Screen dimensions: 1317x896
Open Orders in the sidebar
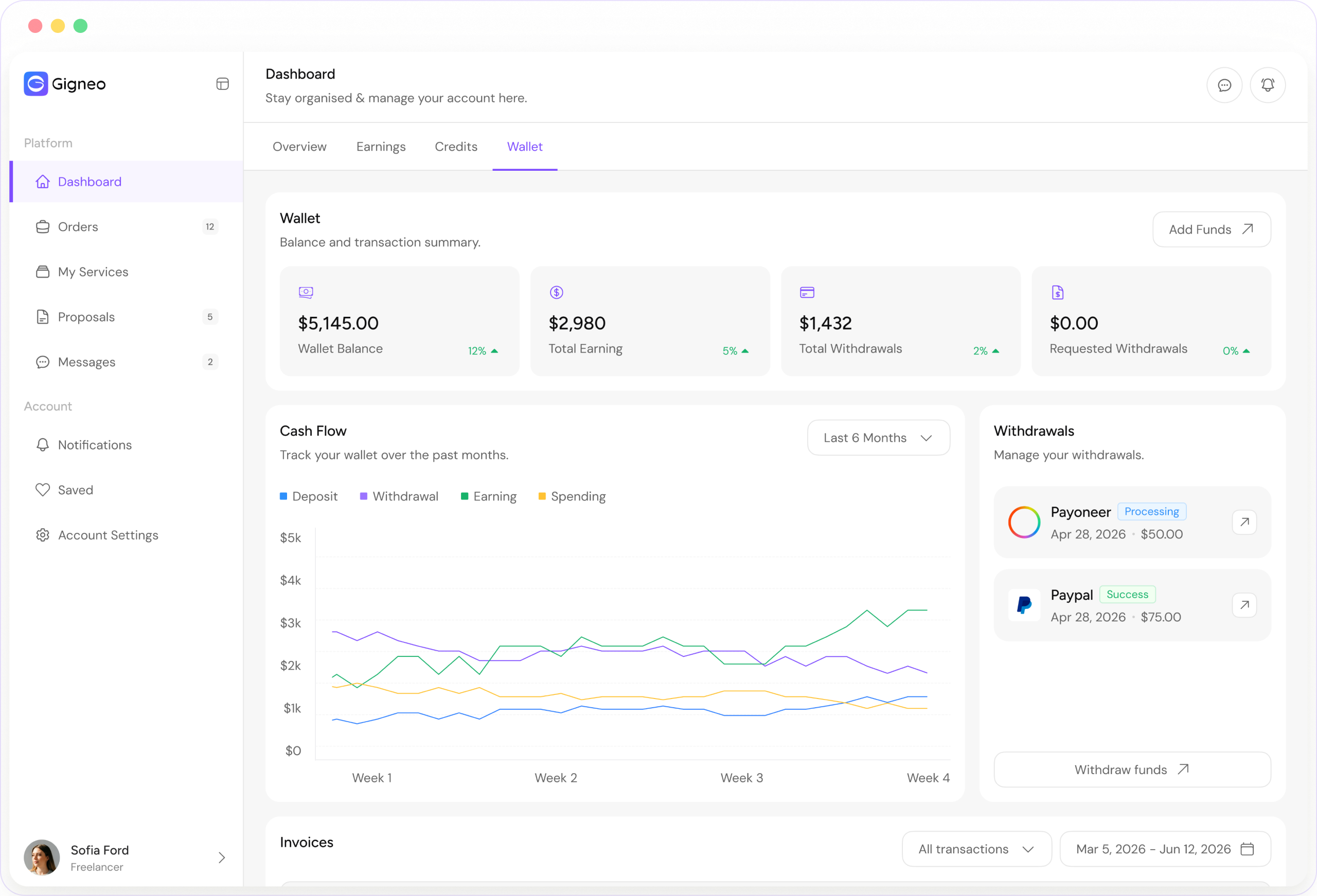point(127,227)
